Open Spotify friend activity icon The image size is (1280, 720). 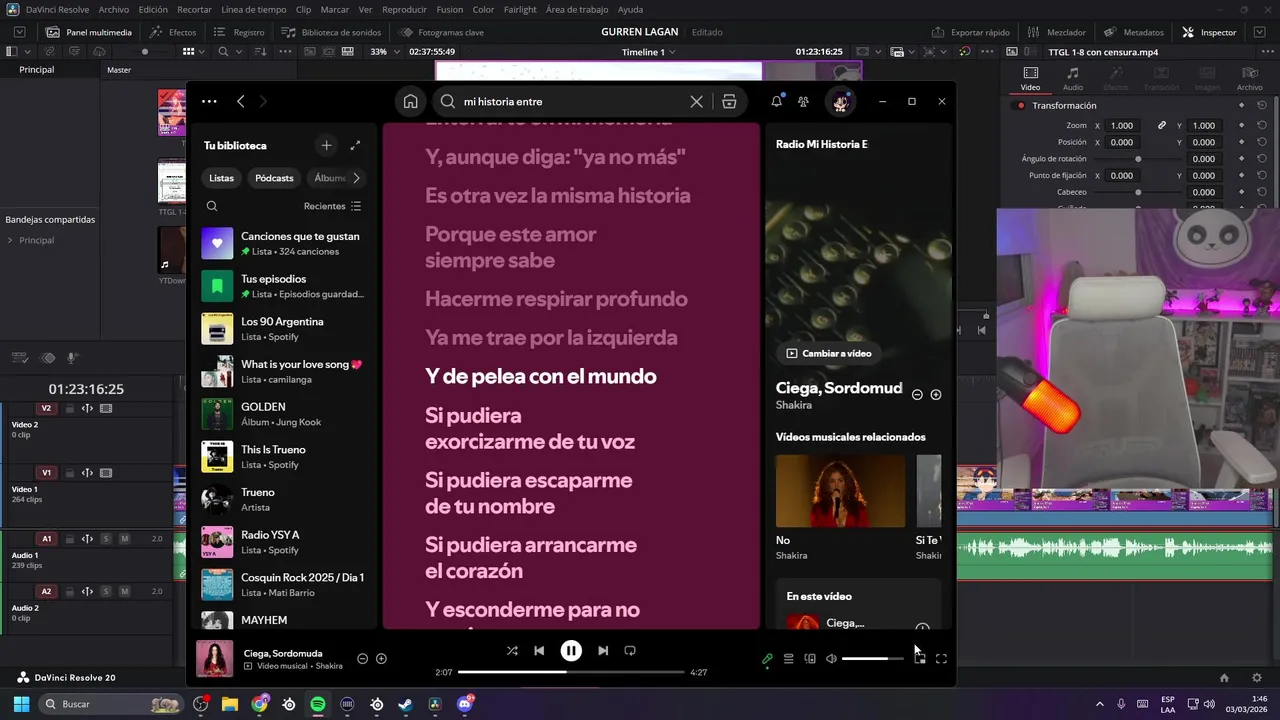tap(803, 101)
